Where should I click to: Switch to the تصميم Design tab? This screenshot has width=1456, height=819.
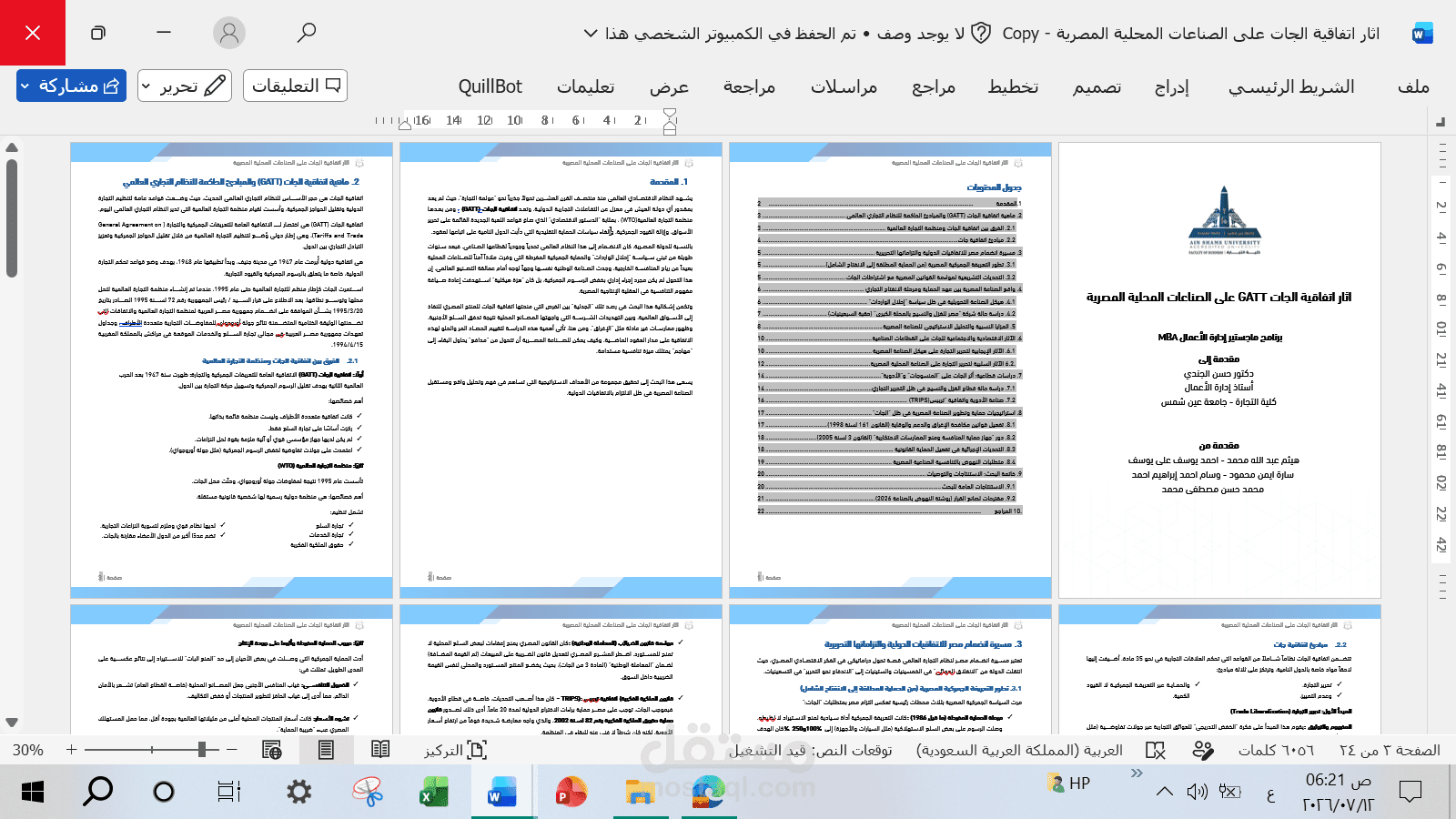click(x=1097, y=86)
